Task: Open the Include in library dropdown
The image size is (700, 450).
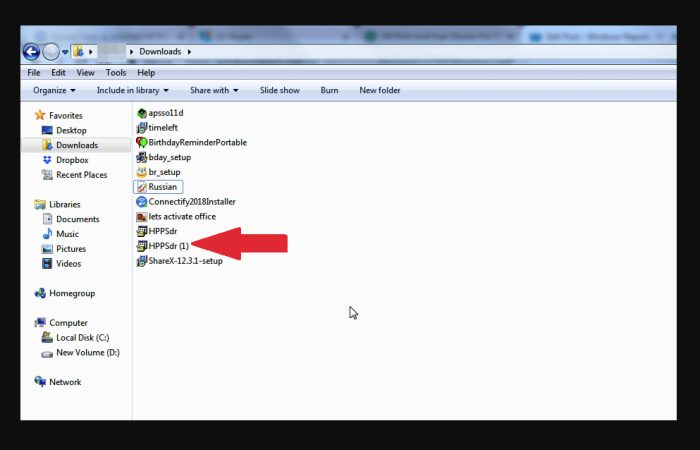Action: 133,90
